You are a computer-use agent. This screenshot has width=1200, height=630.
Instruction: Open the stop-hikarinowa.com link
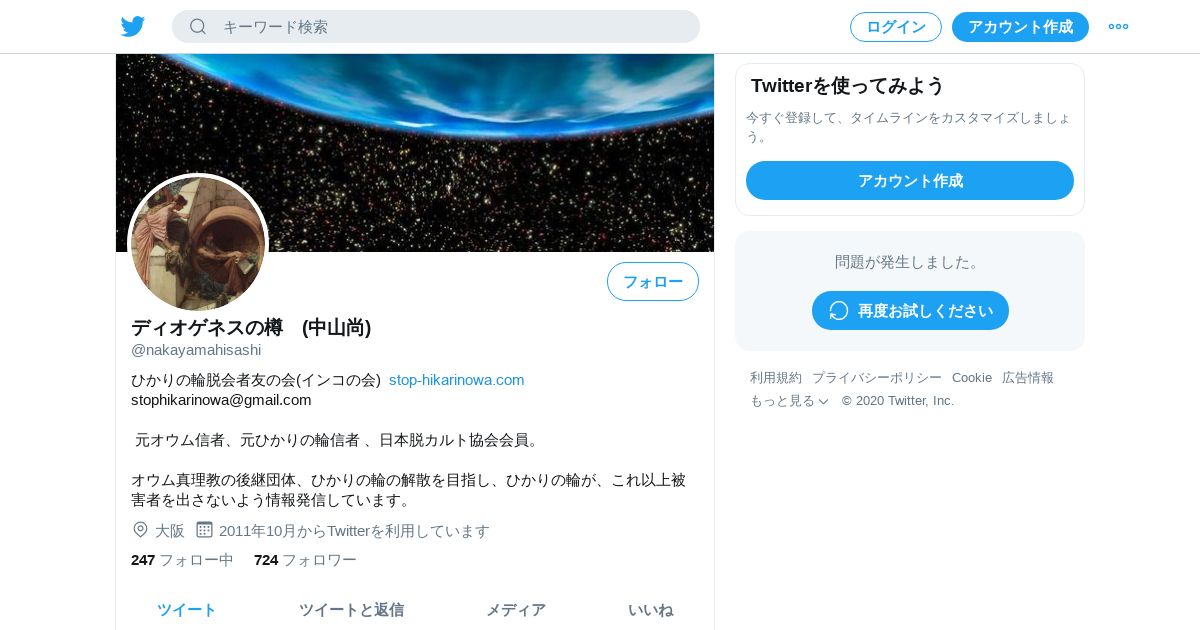click(x=457, y=380)
